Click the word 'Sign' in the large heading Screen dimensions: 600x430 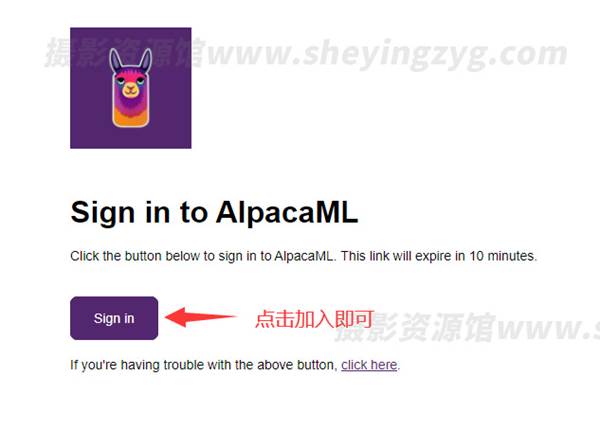[103, 213]
